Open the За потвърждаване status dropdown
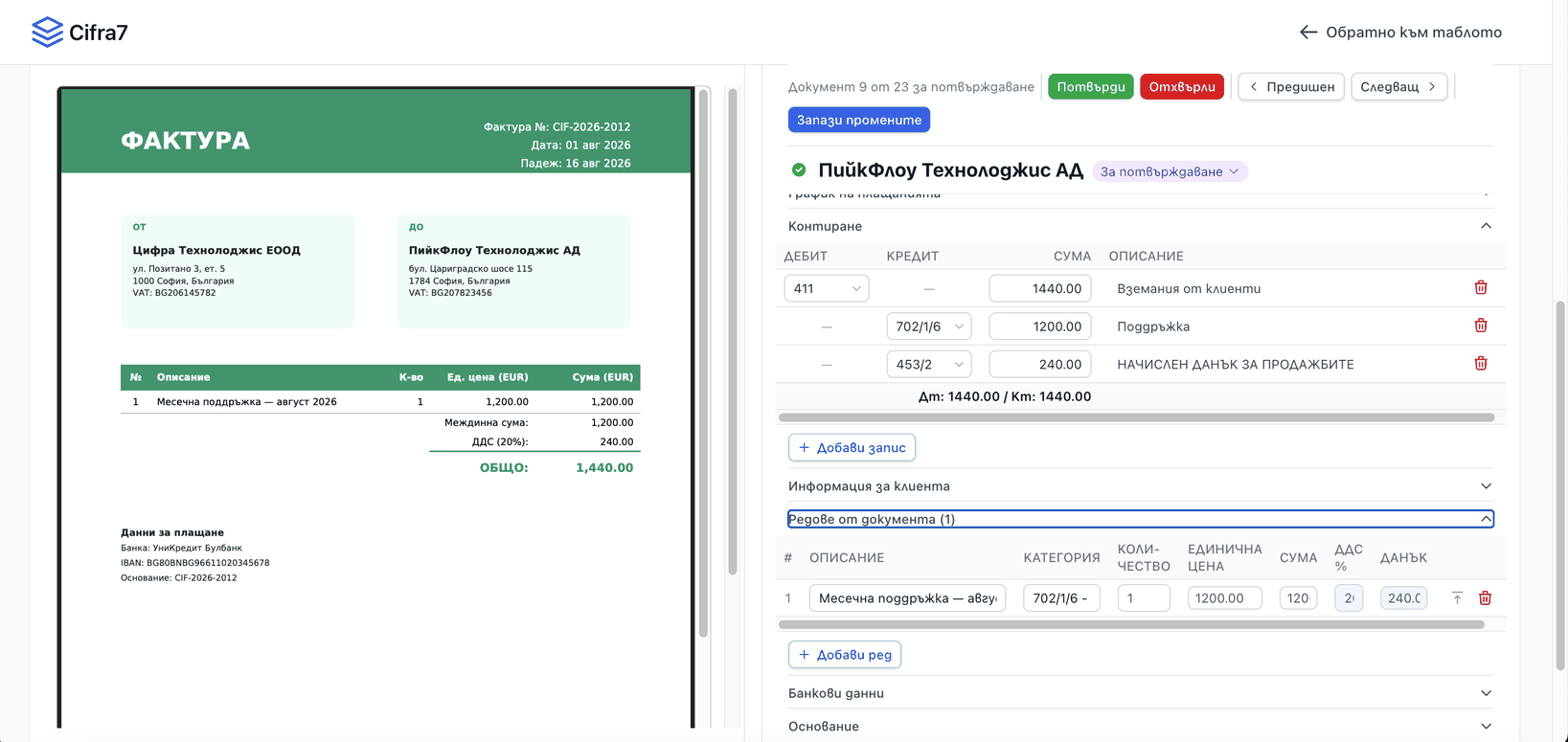This screenshot has height=742, width=1568. 1170,171
